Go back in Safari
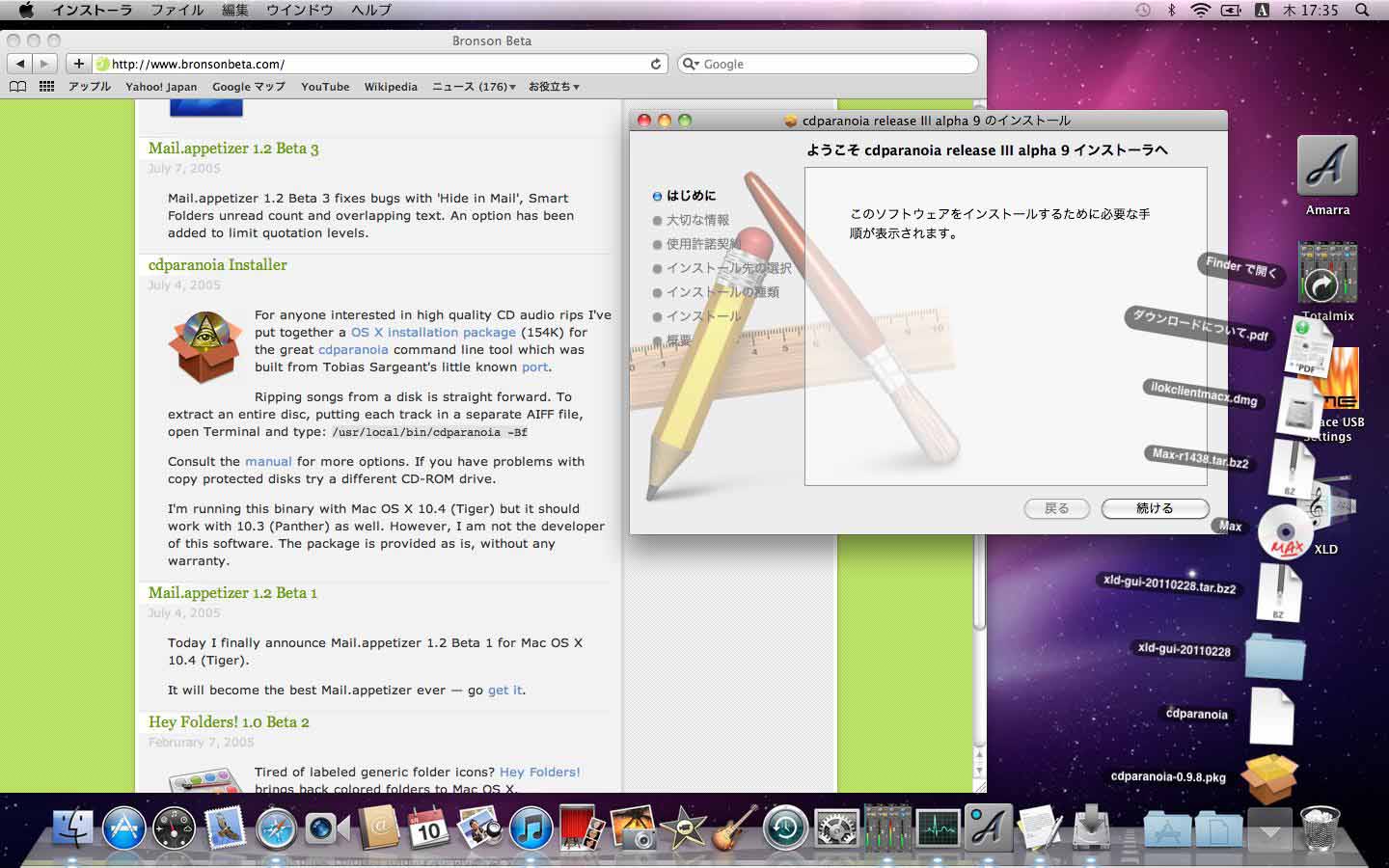Viewport: 1389px width, 868px height. click(19, 64)
